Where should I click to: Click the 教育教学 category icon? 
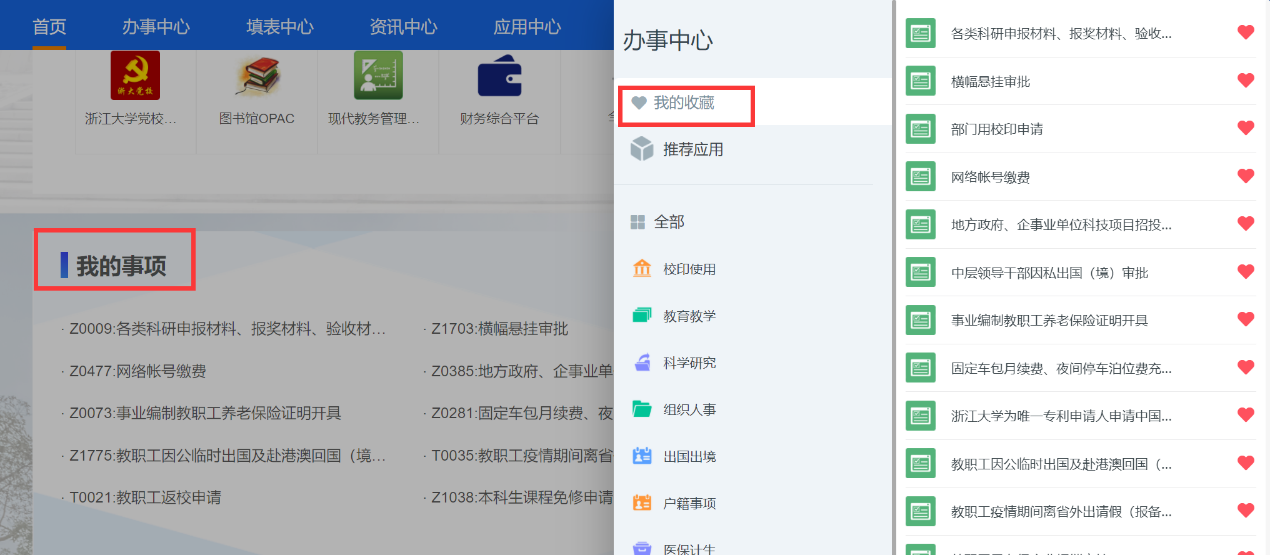point(642,316)
